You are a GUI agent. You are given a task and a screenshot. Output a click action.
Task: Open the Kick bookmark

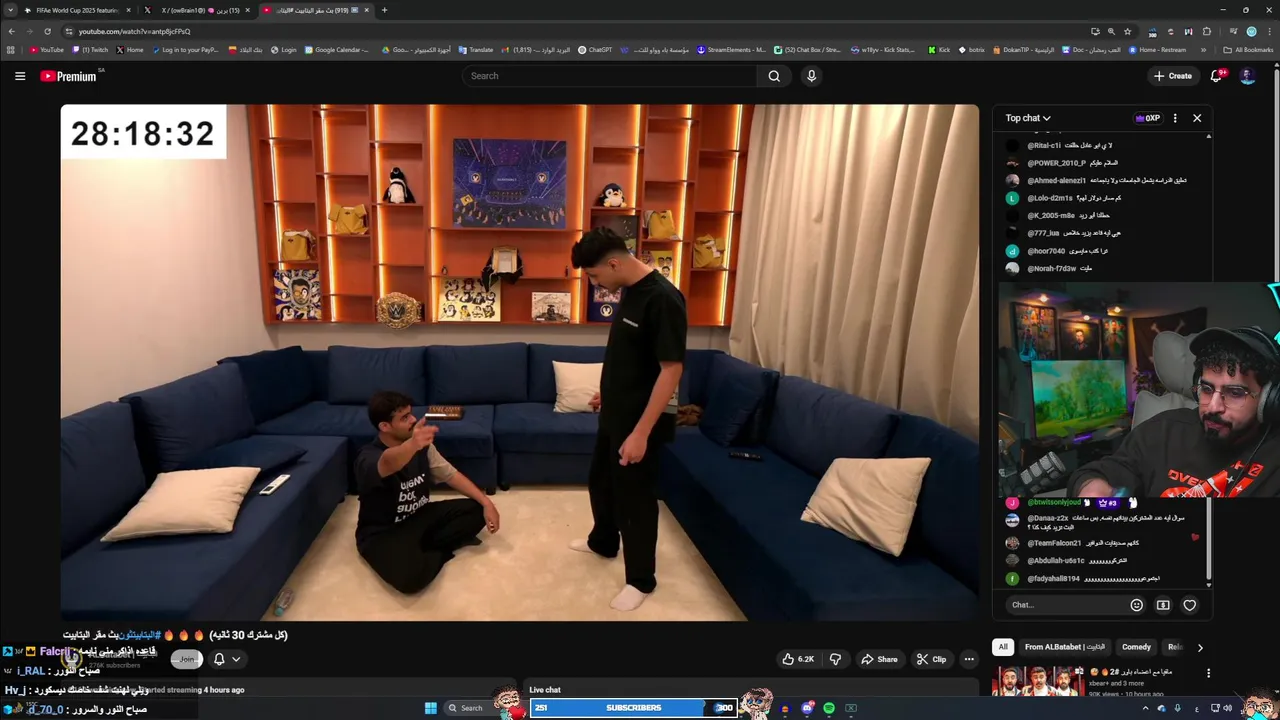[x=939, y=49]
